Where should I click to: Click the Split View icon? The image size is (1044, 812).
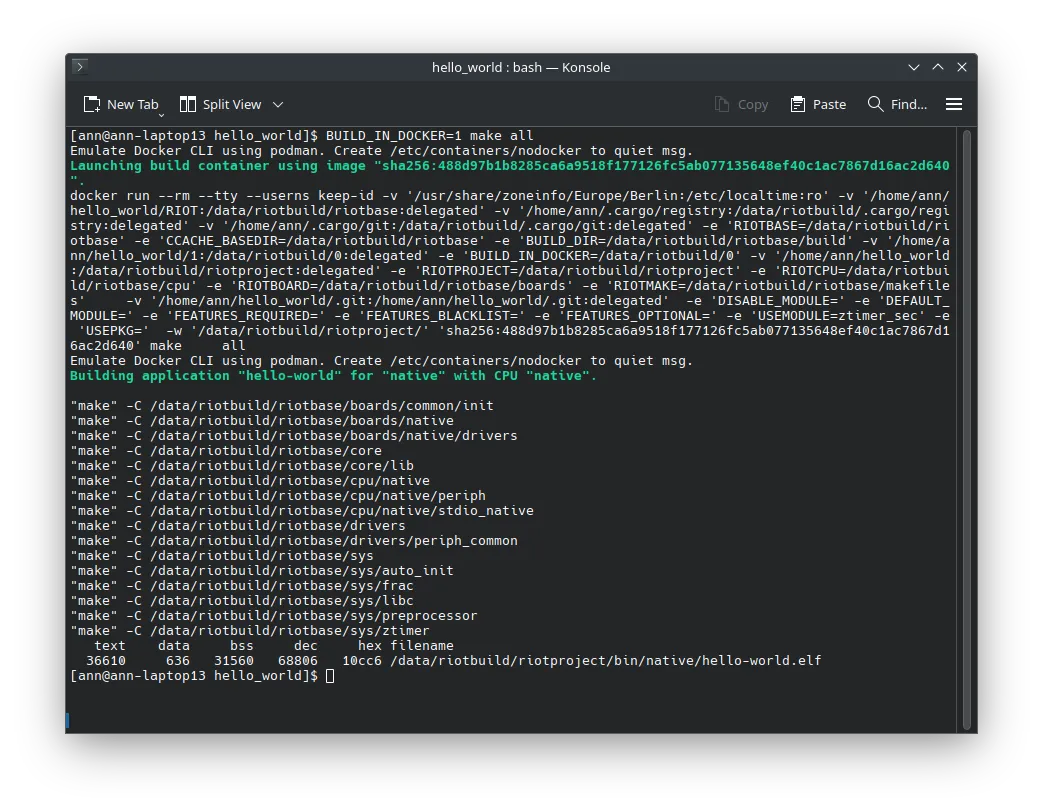[x=188, y=104]
